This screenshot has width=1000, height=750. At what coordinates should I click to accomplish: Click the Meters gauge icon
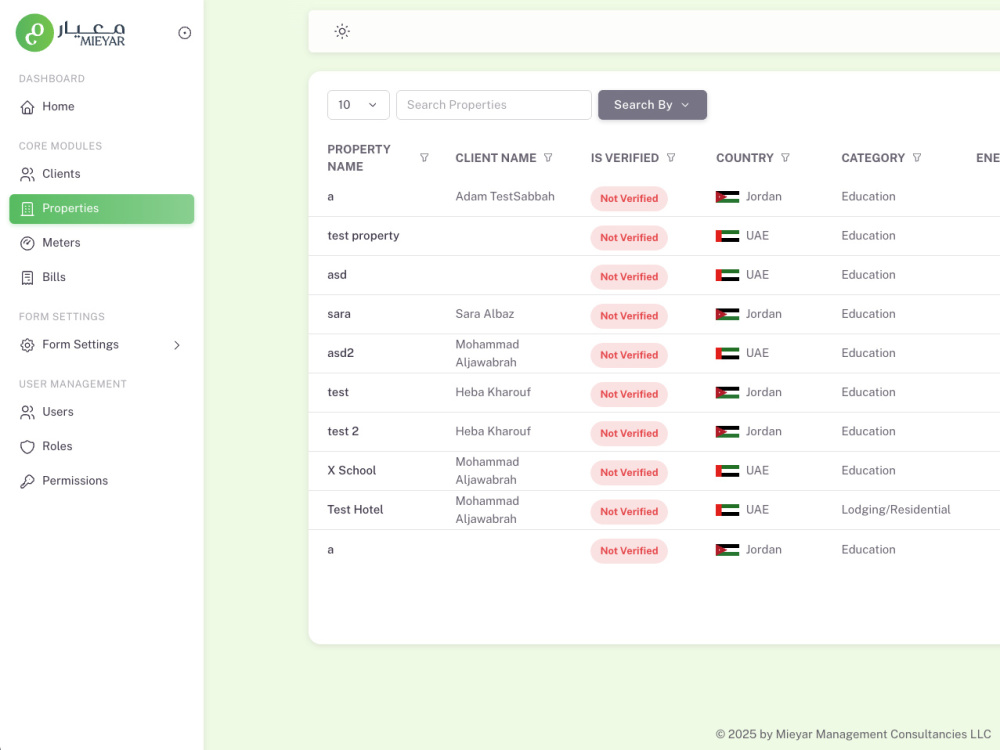tap(27, 243)
